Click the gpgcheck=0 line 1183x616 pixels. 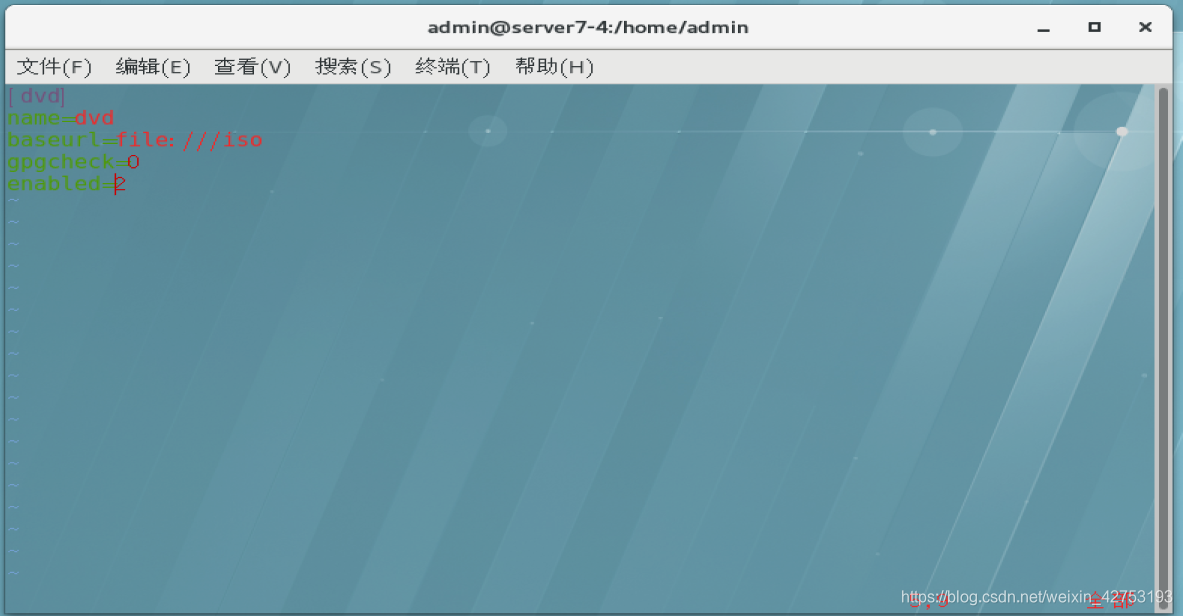point(73,162)
